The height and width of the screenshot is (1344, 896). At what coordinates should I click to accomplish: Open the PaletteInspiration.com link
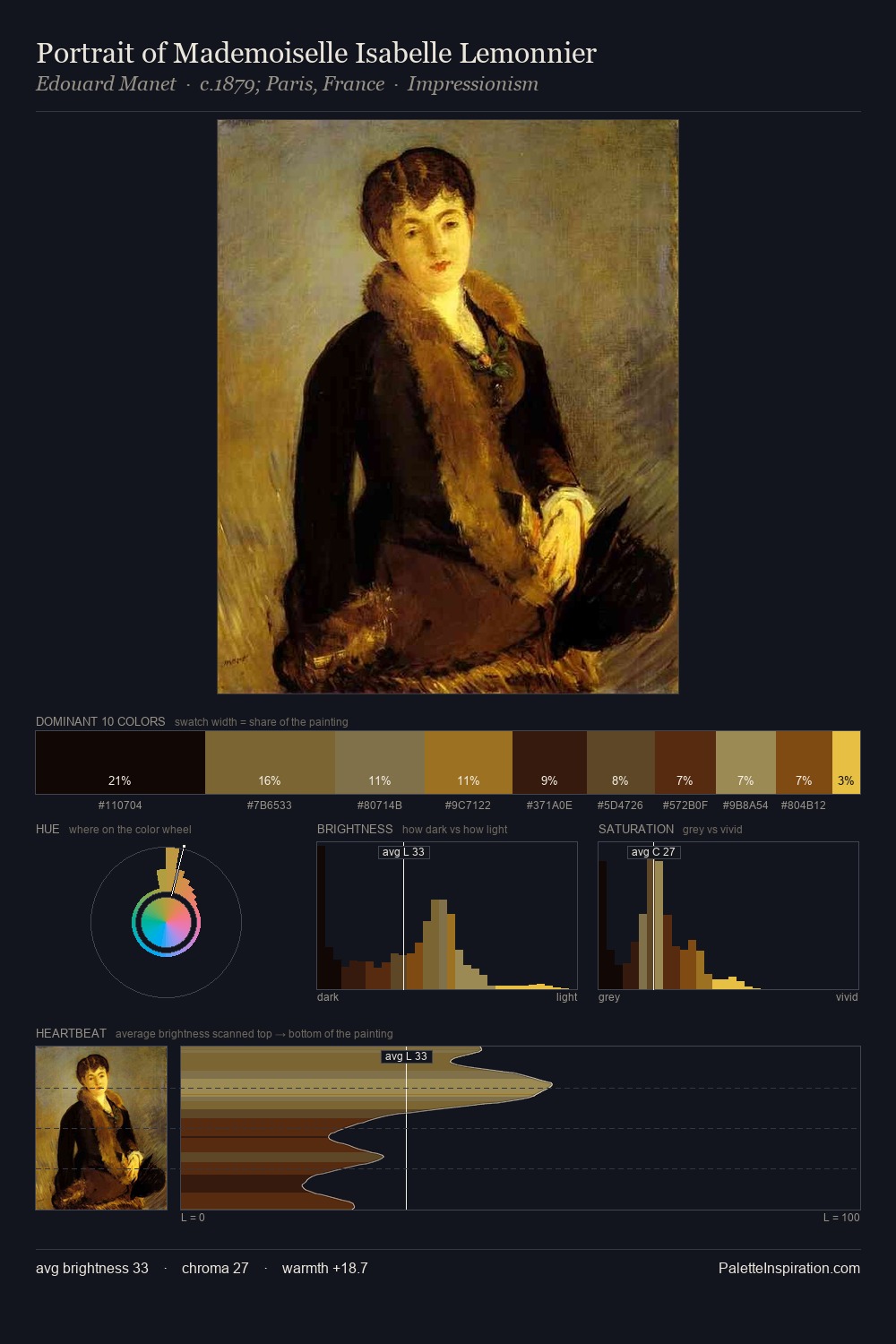(789, 1269)
